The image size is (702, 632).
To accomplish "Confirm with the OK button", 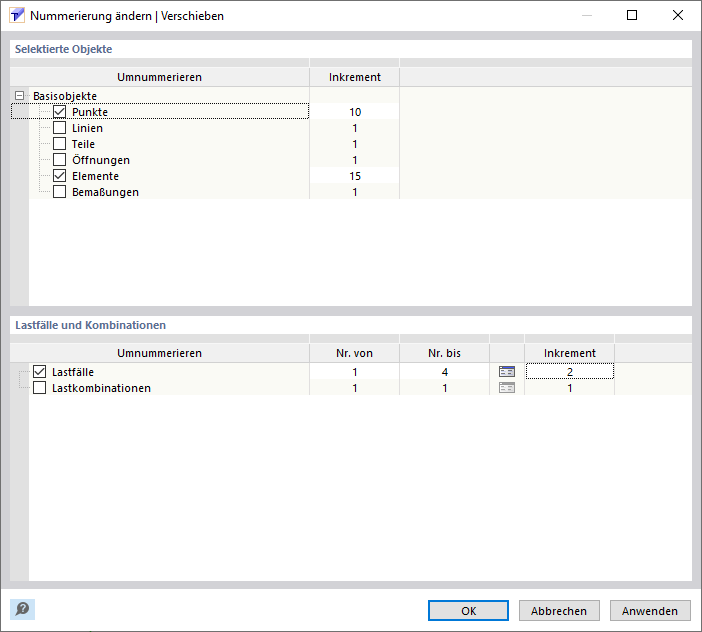I will (468, 611).
